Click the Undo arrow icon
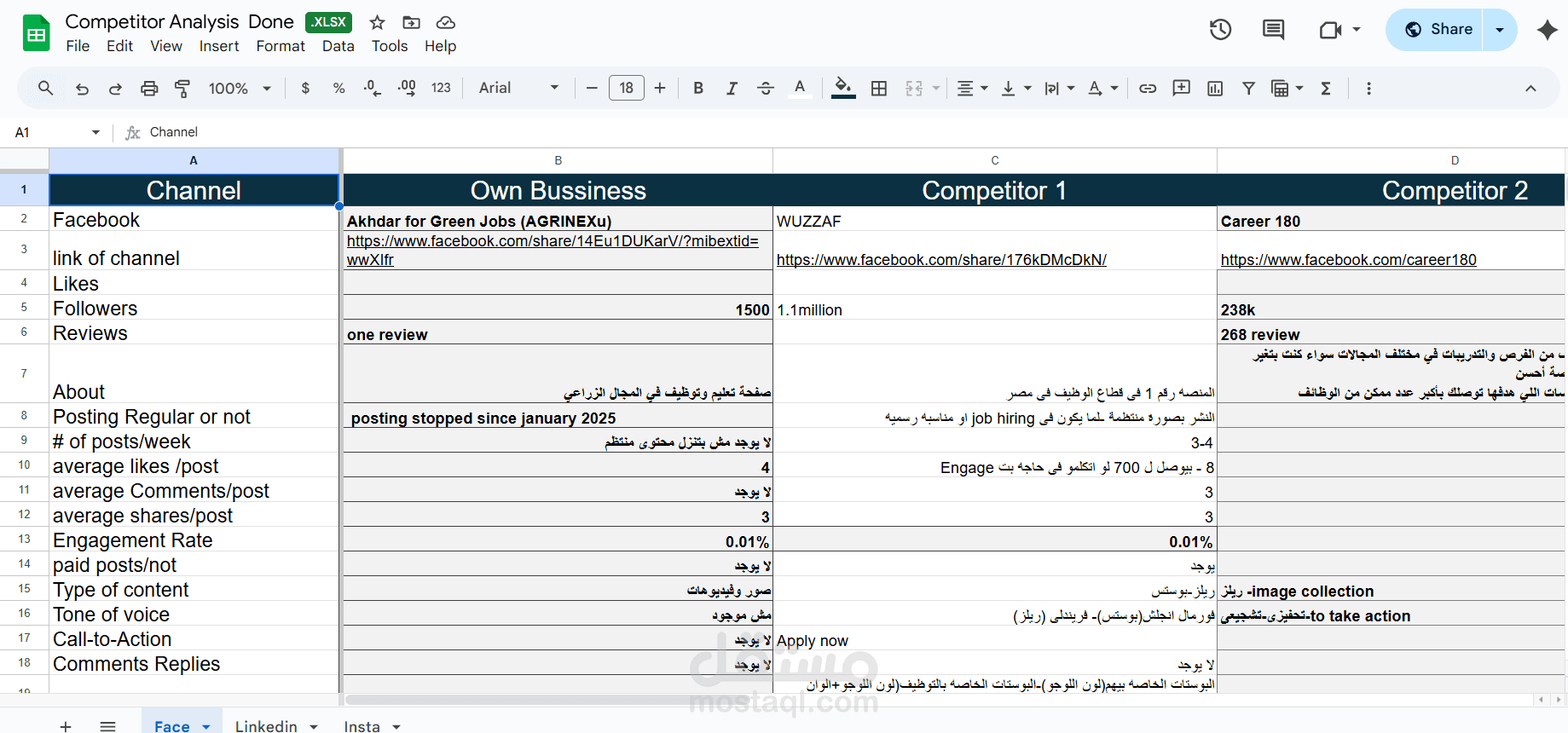Image resolution: width=1568 pixels, height=733 pixels. point(82,88)
